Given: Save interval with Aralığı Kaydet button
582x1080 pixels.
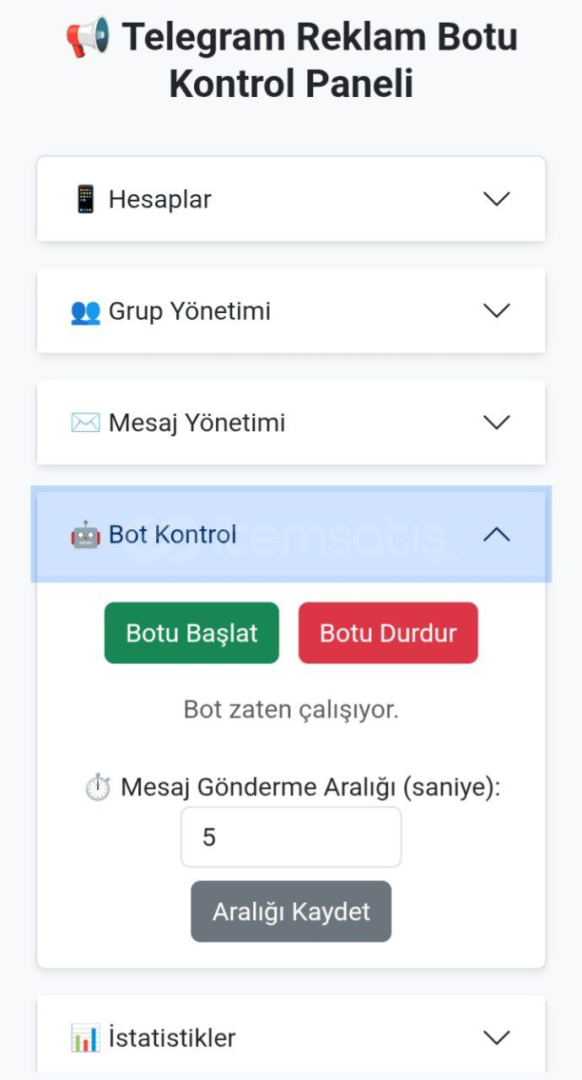Looking at the screenshot, I should [291, 911].
